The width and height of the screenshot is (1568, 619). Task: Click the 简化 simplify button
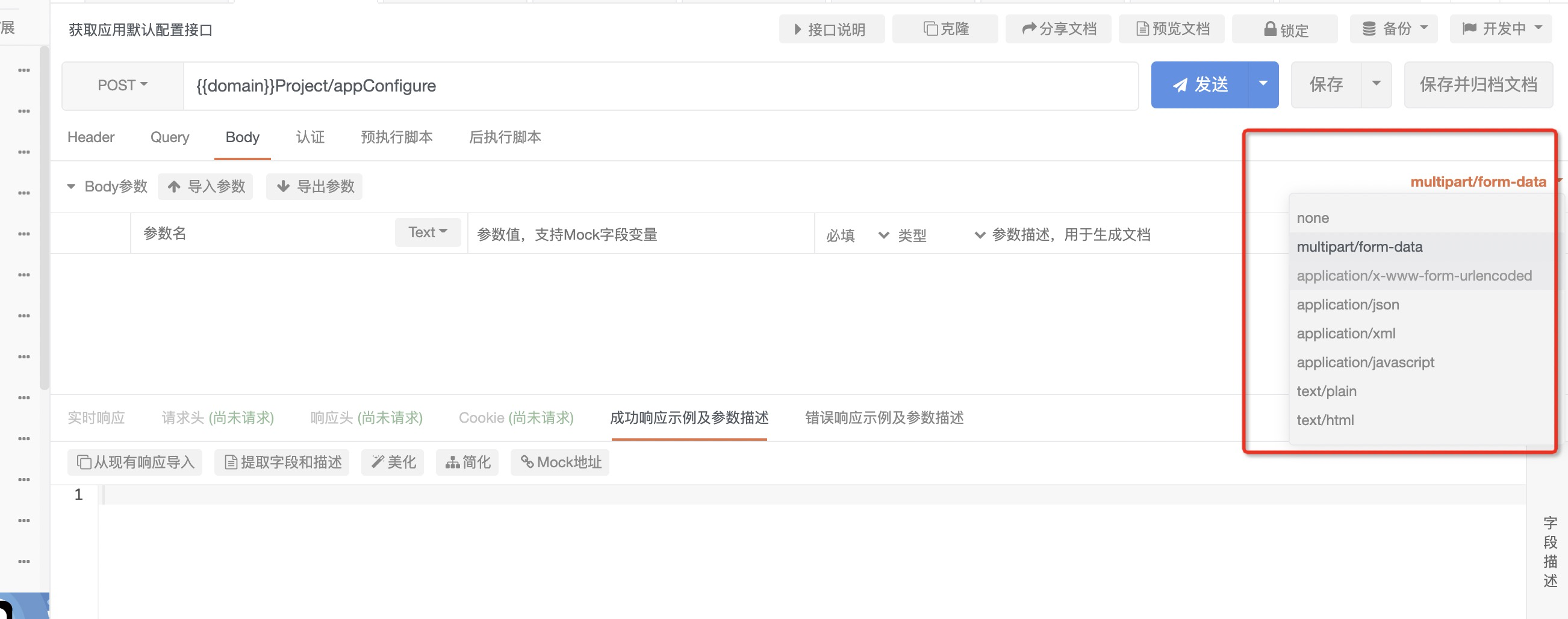click(467, 462)
